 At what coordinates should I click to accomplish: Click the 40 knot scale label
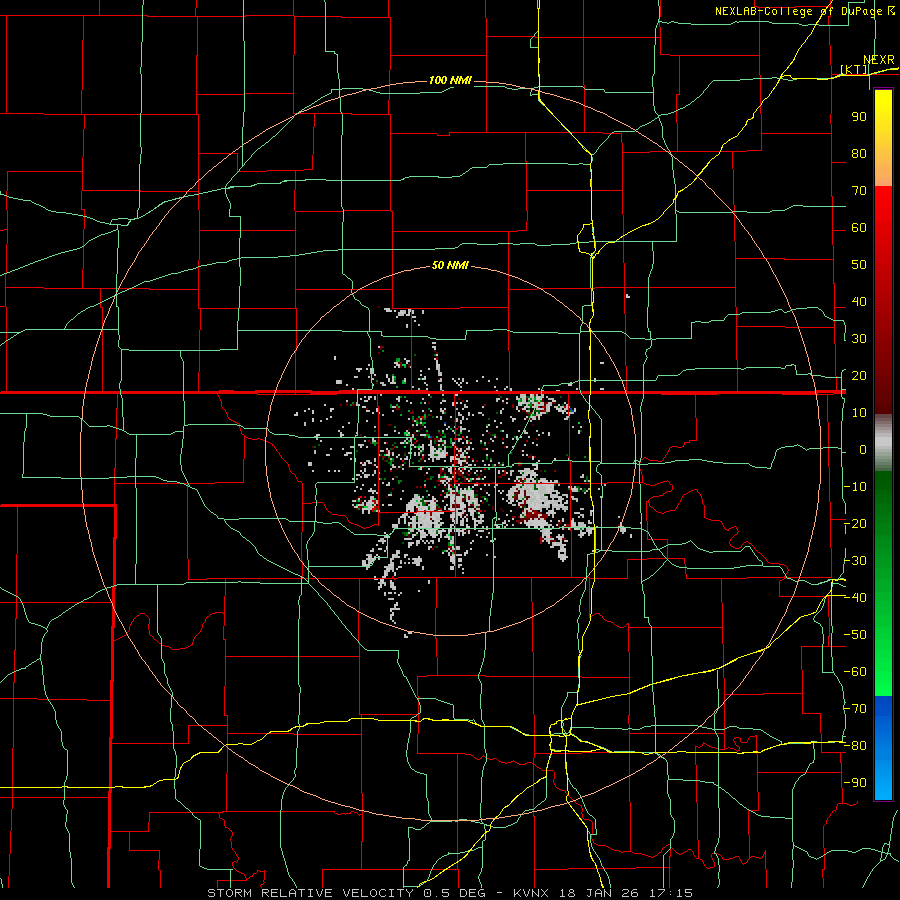click(x=859, y=301)
